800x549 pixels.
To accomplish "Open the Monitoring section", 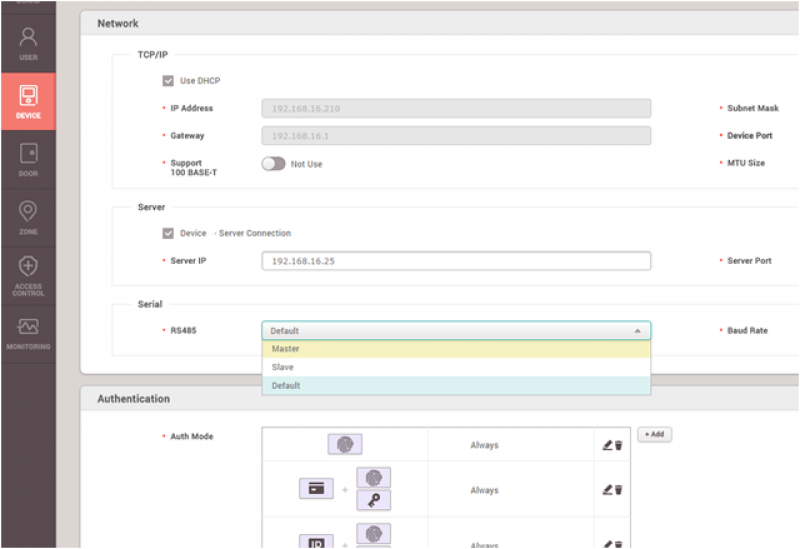I will pyautogui.click(x=28, y=333).
